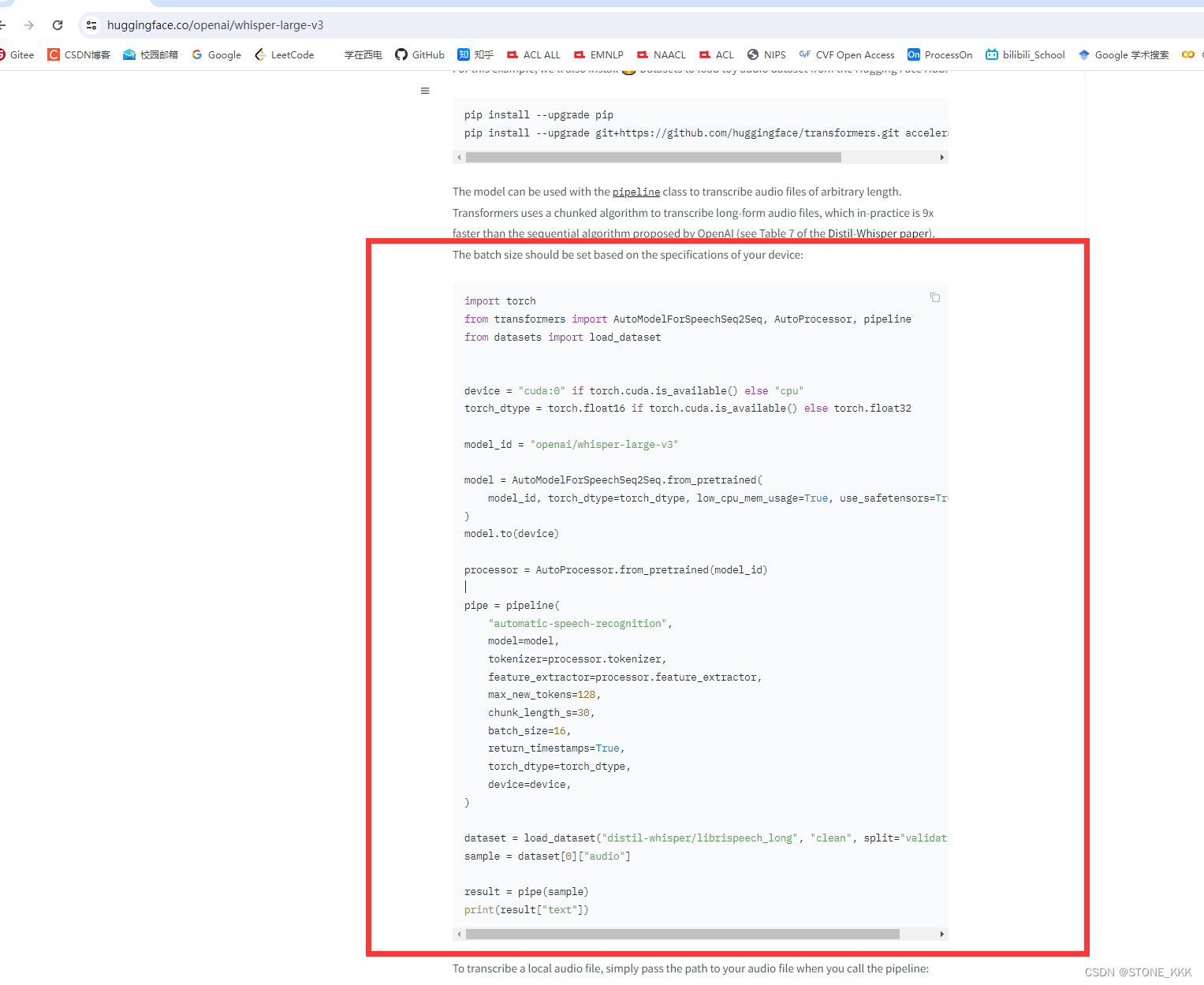Open the 知乎 bookmark
The width and height of the screenshot is (1204, 985).
[x=475, y=54]
